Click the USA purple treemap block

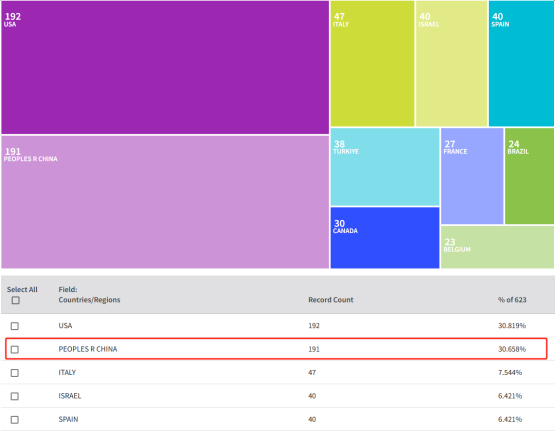pos(165,67)
